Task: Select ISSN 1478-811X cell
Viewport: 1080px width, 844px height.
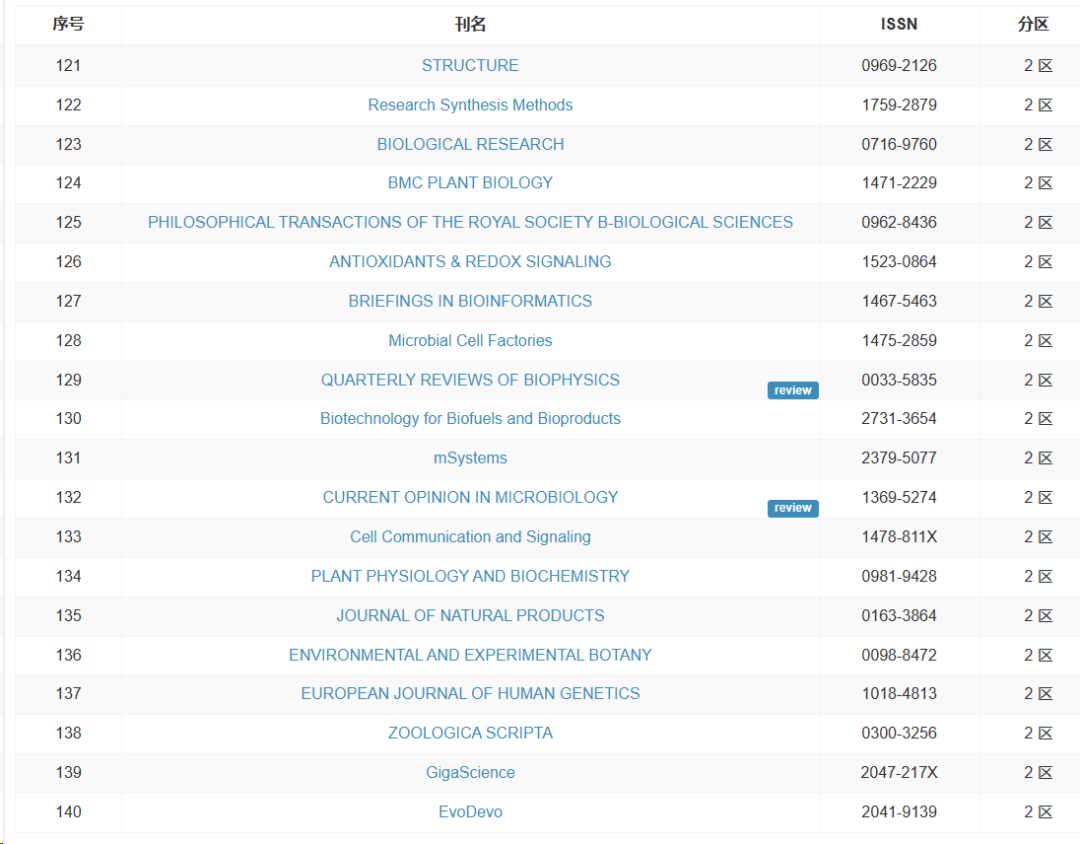Action: [x=899, y=536]
